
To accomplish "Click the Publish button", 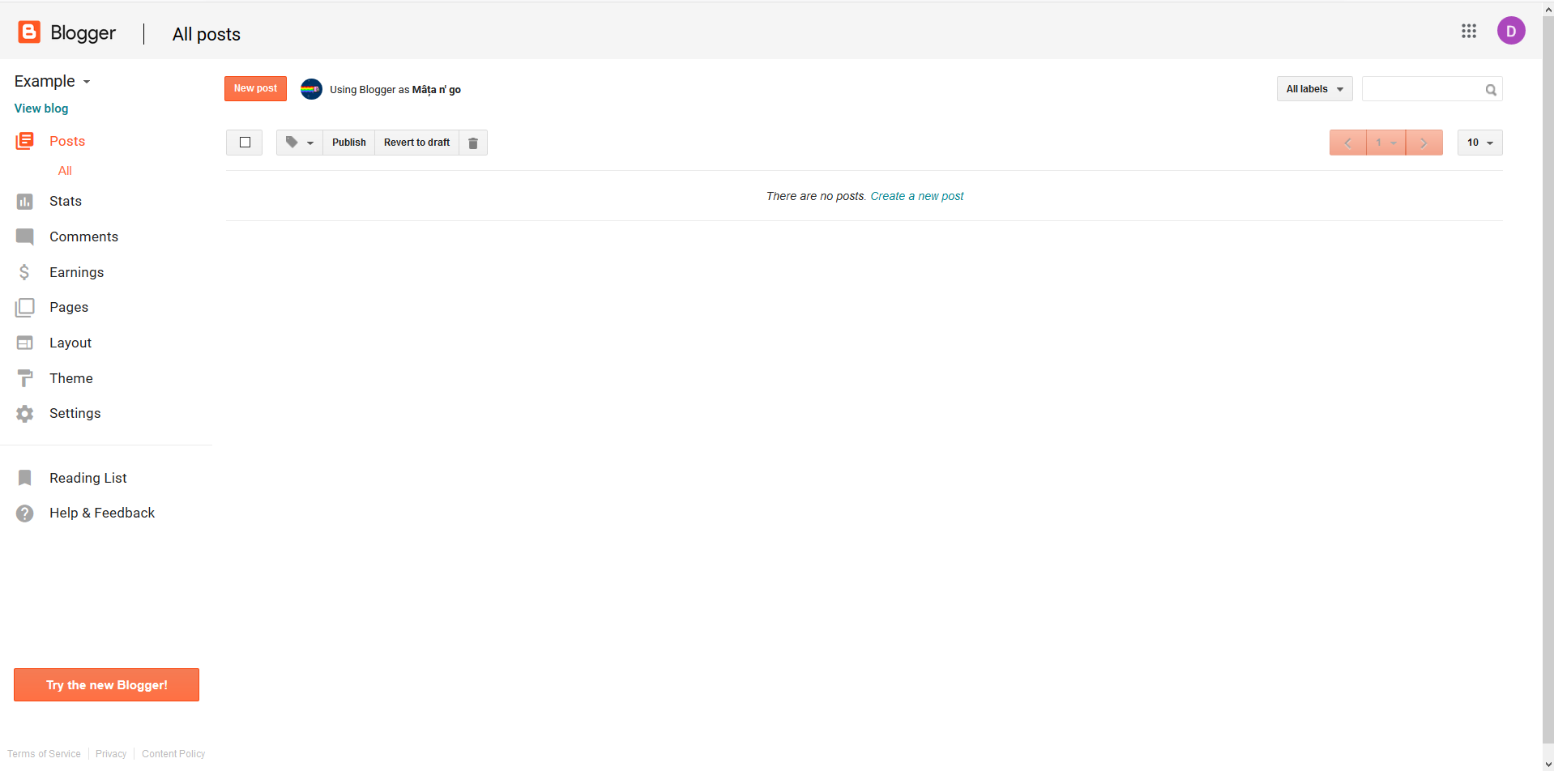I will click(349, 143).
